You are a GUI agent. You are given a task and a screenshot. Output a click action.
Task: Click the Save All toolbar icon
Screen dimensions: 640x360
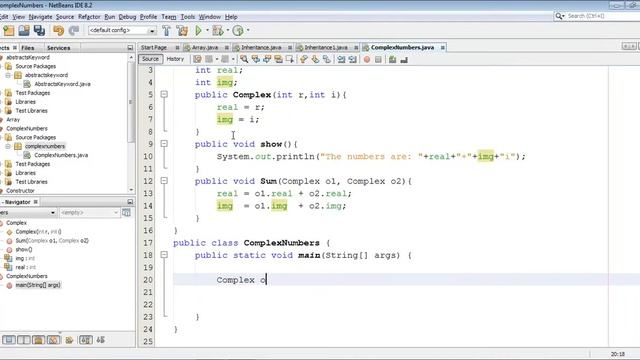coord(39,31)
